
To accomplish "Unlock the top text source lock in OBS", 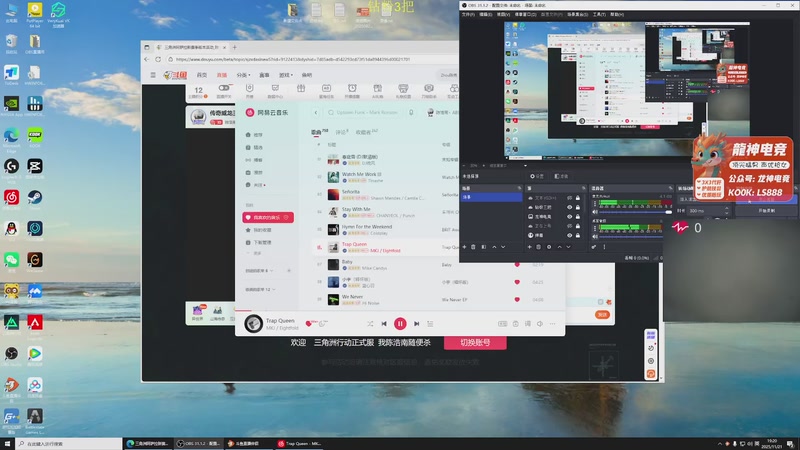I will [x=578, y=198].
